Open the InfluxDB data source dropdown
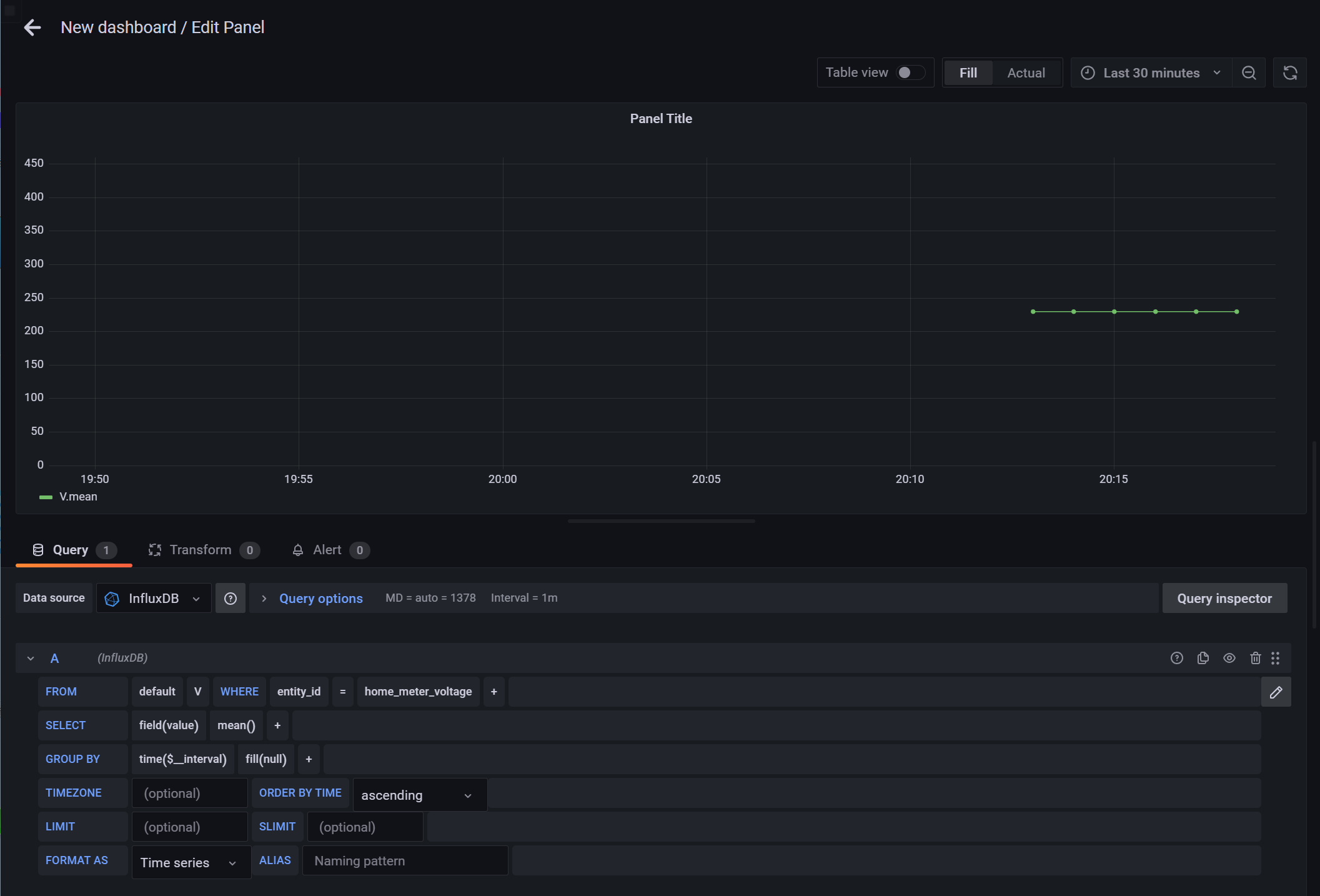The image size is (1320, 896). tap(154, 599)
